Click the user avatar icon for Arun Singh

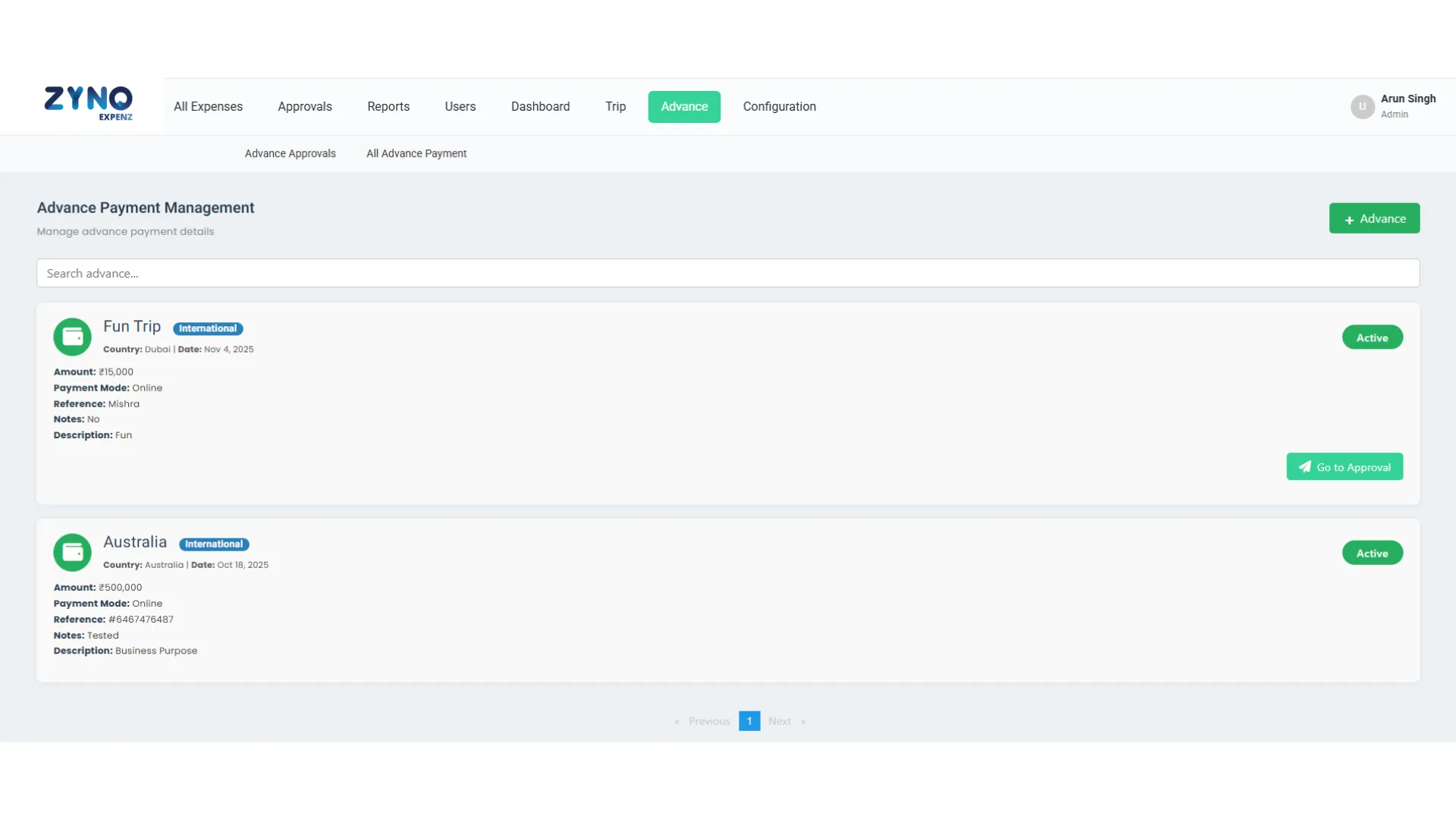1362,107
